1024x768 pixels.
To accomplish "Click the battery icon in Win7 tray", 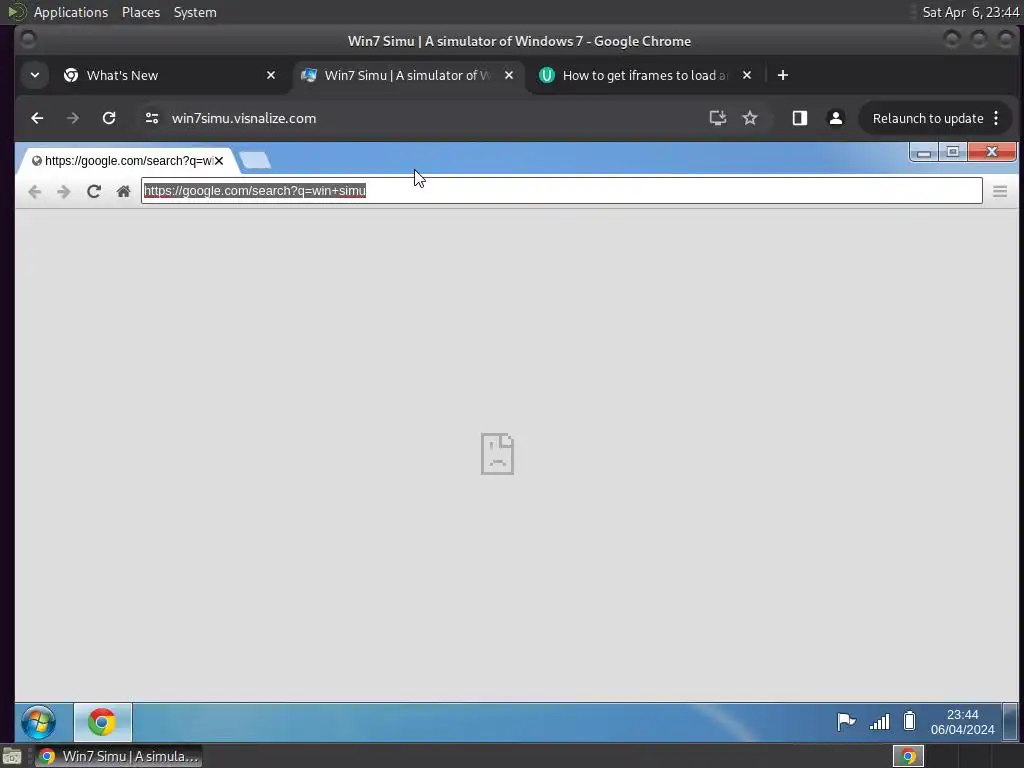I will (909, 721).
